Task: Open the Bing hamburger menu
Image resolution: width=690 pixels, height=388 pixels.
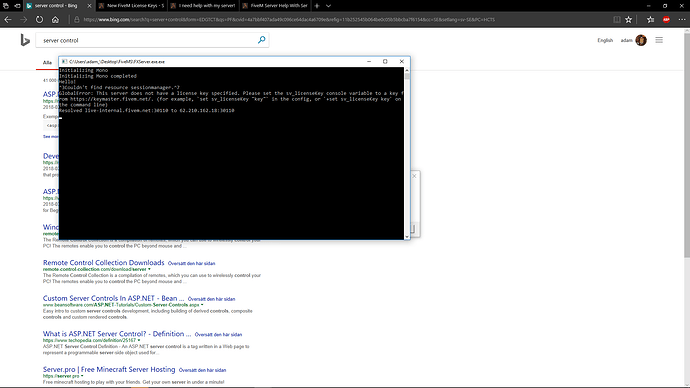Action: (x=659, y=40)
